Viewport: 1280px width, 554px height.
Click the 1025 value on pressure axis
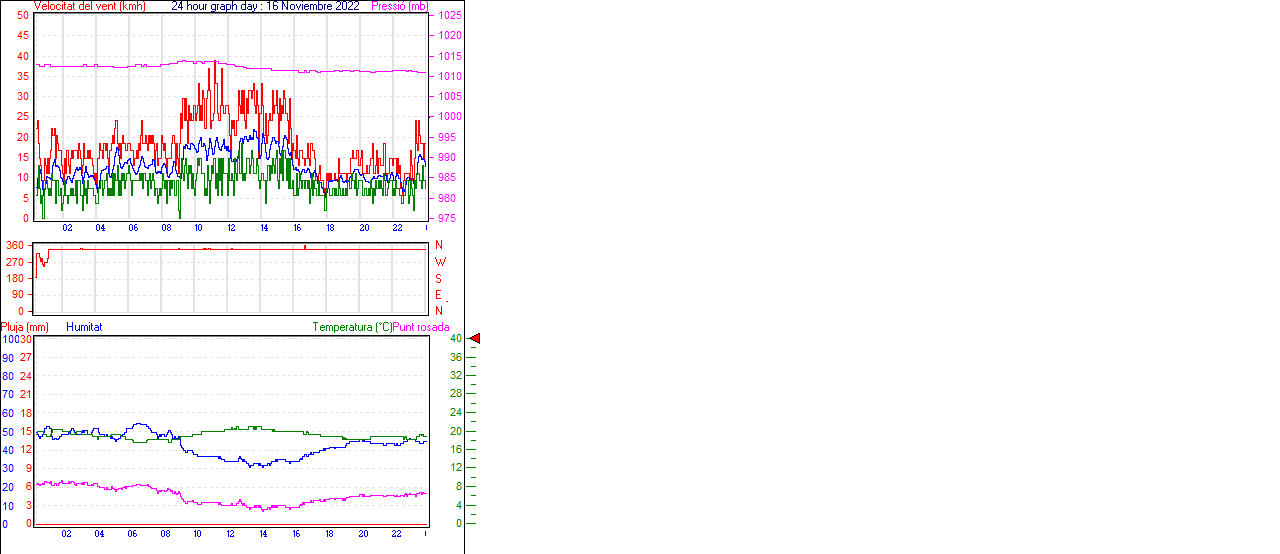(x=450, y=16)
